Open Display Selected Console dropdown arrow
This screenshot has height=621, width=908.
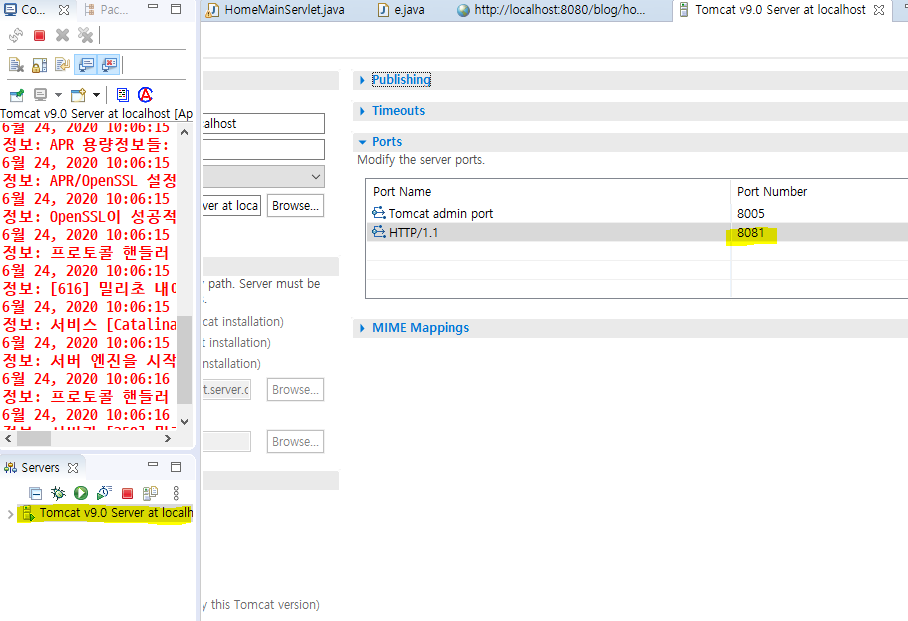click(58, 94)
